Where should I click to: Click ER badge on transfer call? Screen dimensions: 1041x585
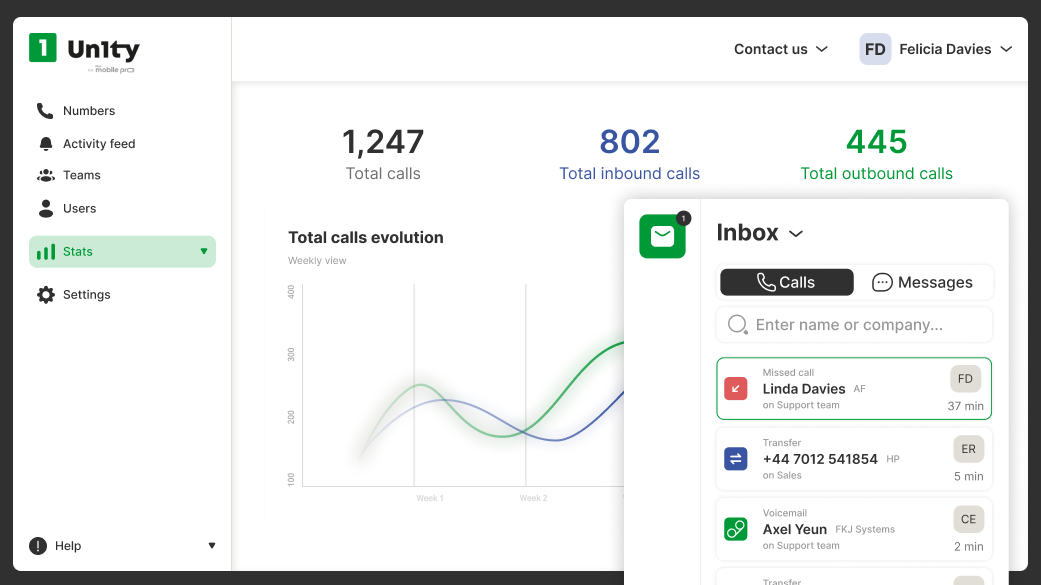969,450
